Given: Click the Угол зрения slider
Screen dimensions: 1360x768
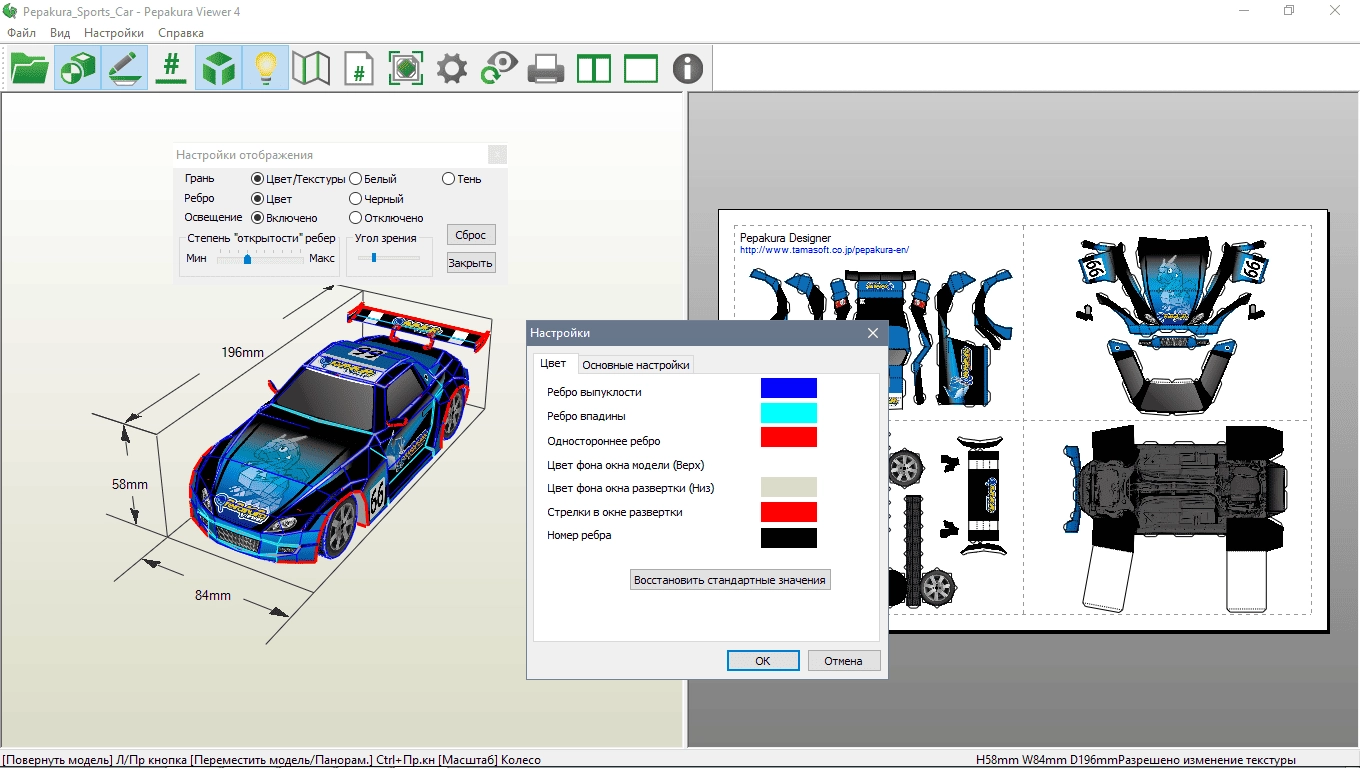Looking at the screenshot, I should point(389,258).
